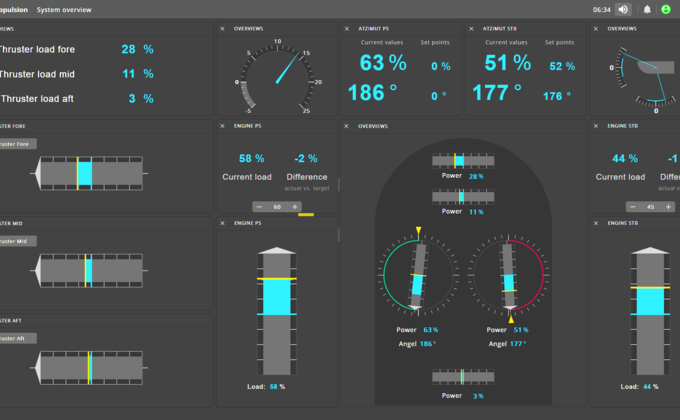Decrease the Engine STB load value
Viewport: 680px width, 420px height.
pyautogui.click(x=633, y=206)
